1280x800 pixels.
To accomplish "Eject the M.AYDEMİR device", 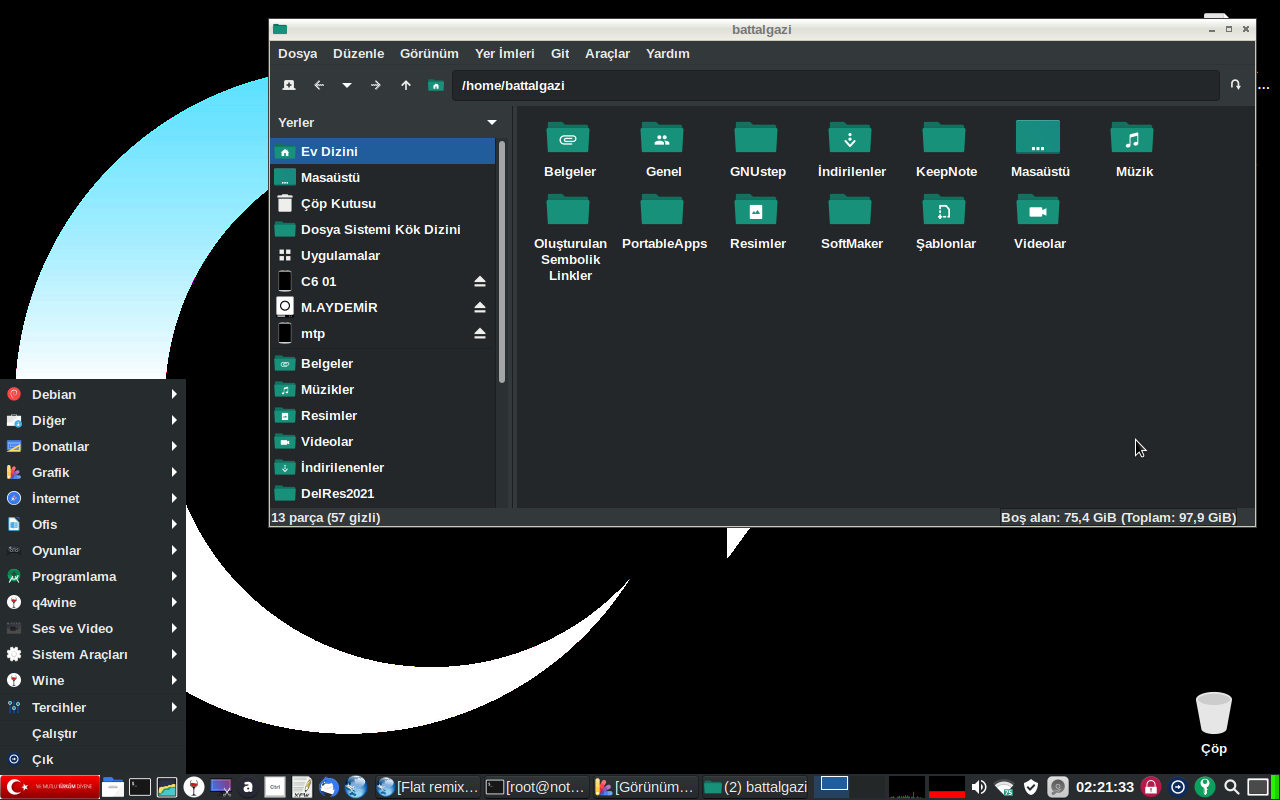I will 480,307.
